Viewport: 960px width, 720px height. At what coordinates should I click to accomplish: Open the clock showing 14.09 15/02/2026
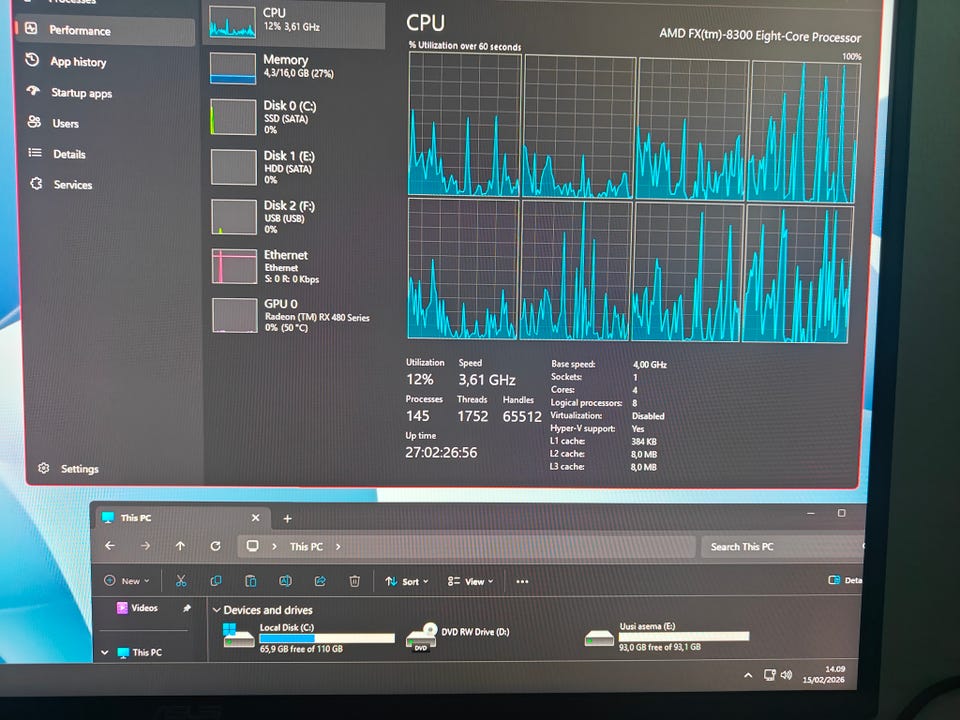[x=824, y=675]
